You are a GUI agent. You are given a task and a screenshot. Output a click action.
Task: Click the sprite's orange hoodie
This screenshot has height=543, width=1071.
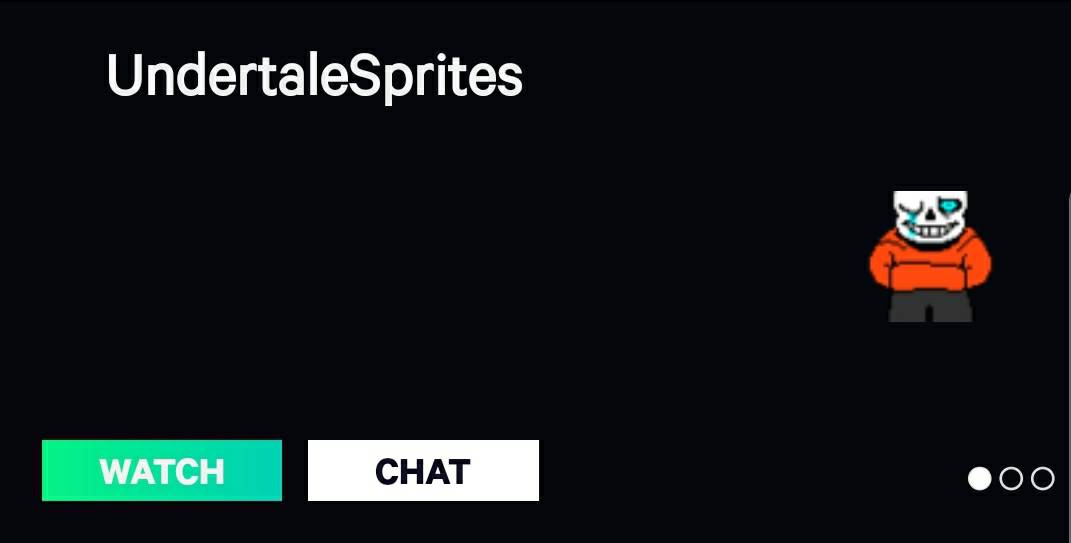pyautogui.click(x=930, y=261)
